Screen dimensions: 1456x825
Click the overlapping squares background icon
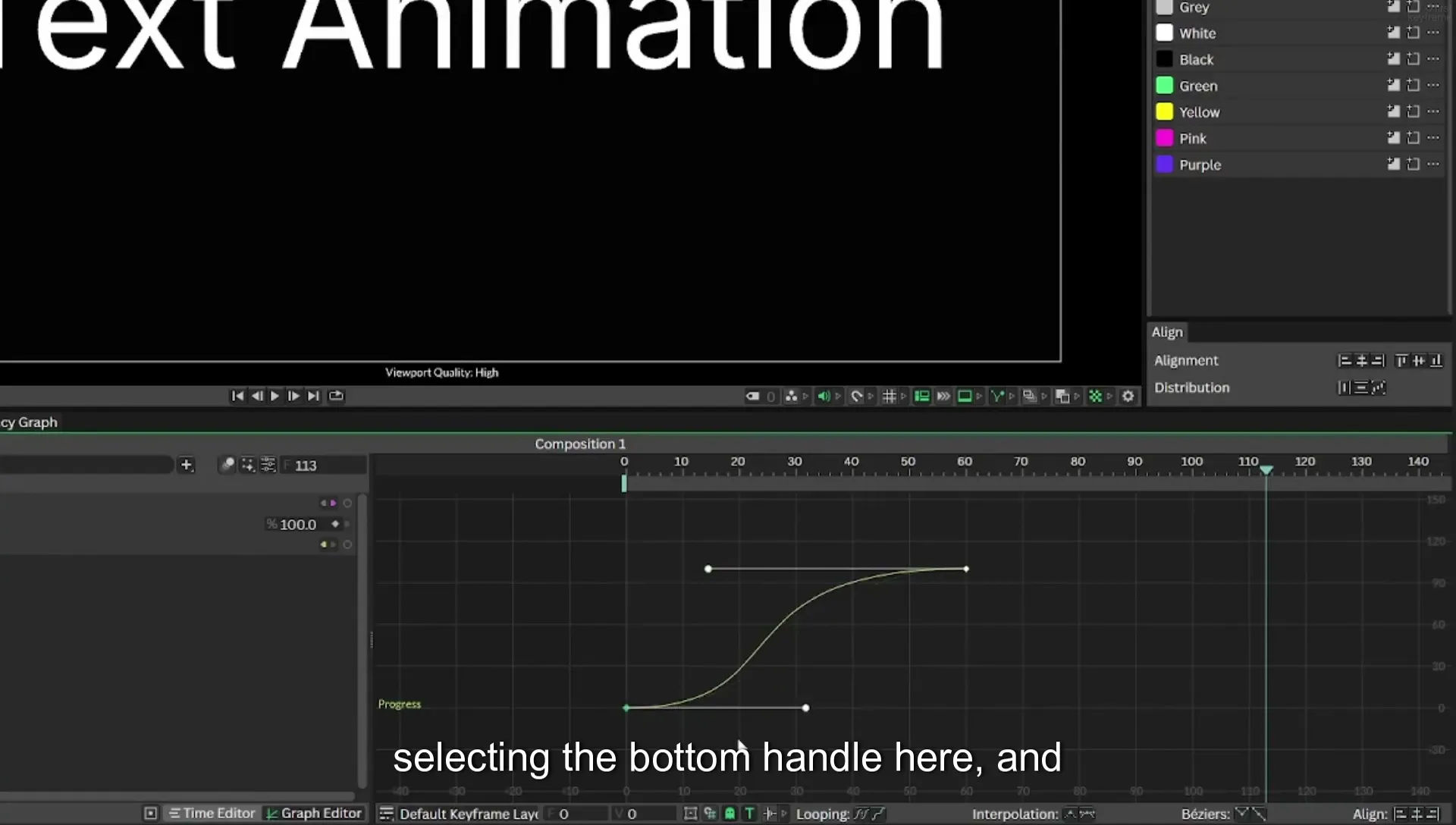coord(1062,396)
